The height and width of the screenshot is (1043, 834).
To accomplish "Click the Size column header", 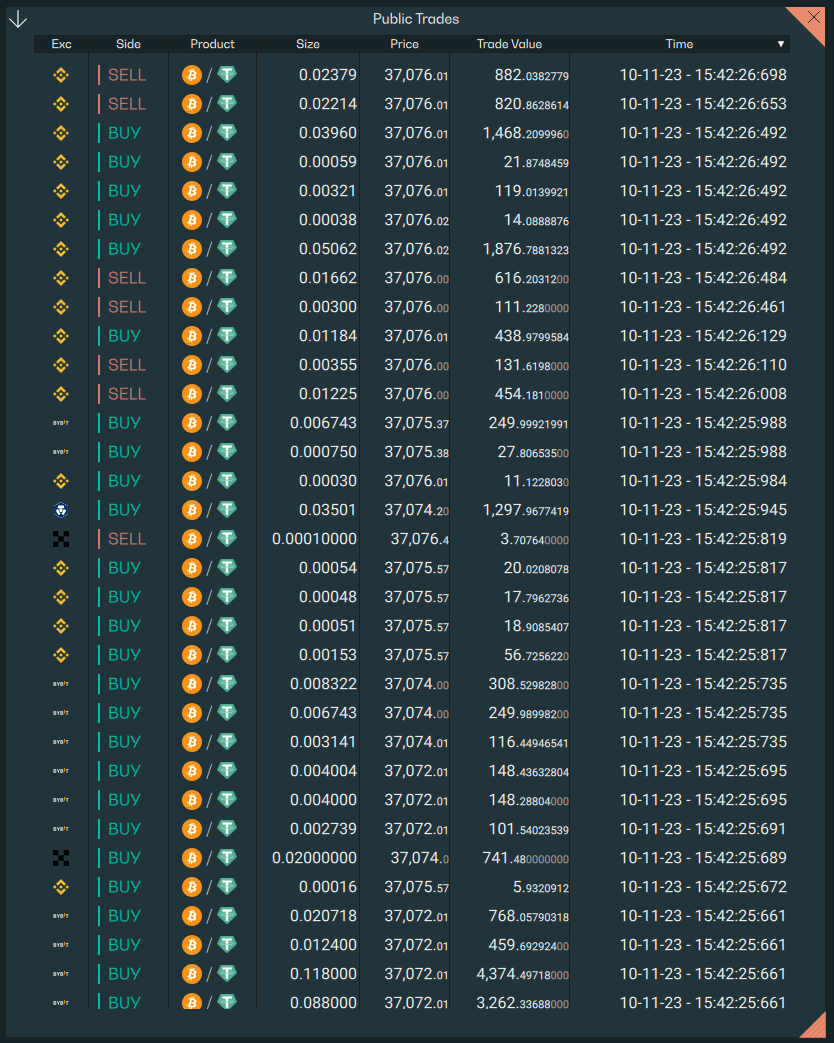I will pyautogui.click(x=308, y=44).
